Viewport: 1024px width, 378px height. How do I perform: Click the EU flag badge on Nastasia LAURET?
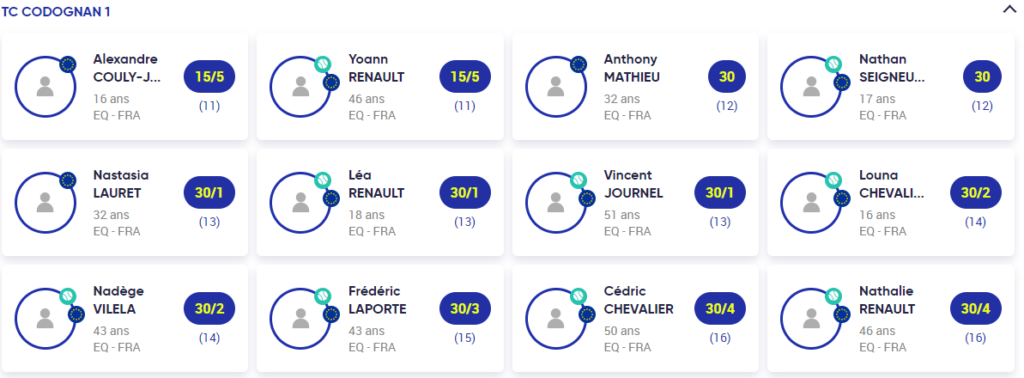(x=67, y=180)
